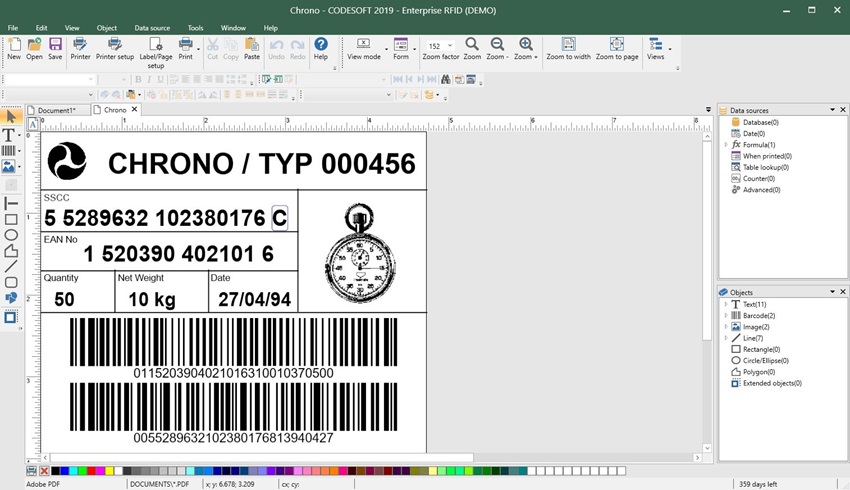Close the Objects panel

pyautogui.click(x=843, y=292)
